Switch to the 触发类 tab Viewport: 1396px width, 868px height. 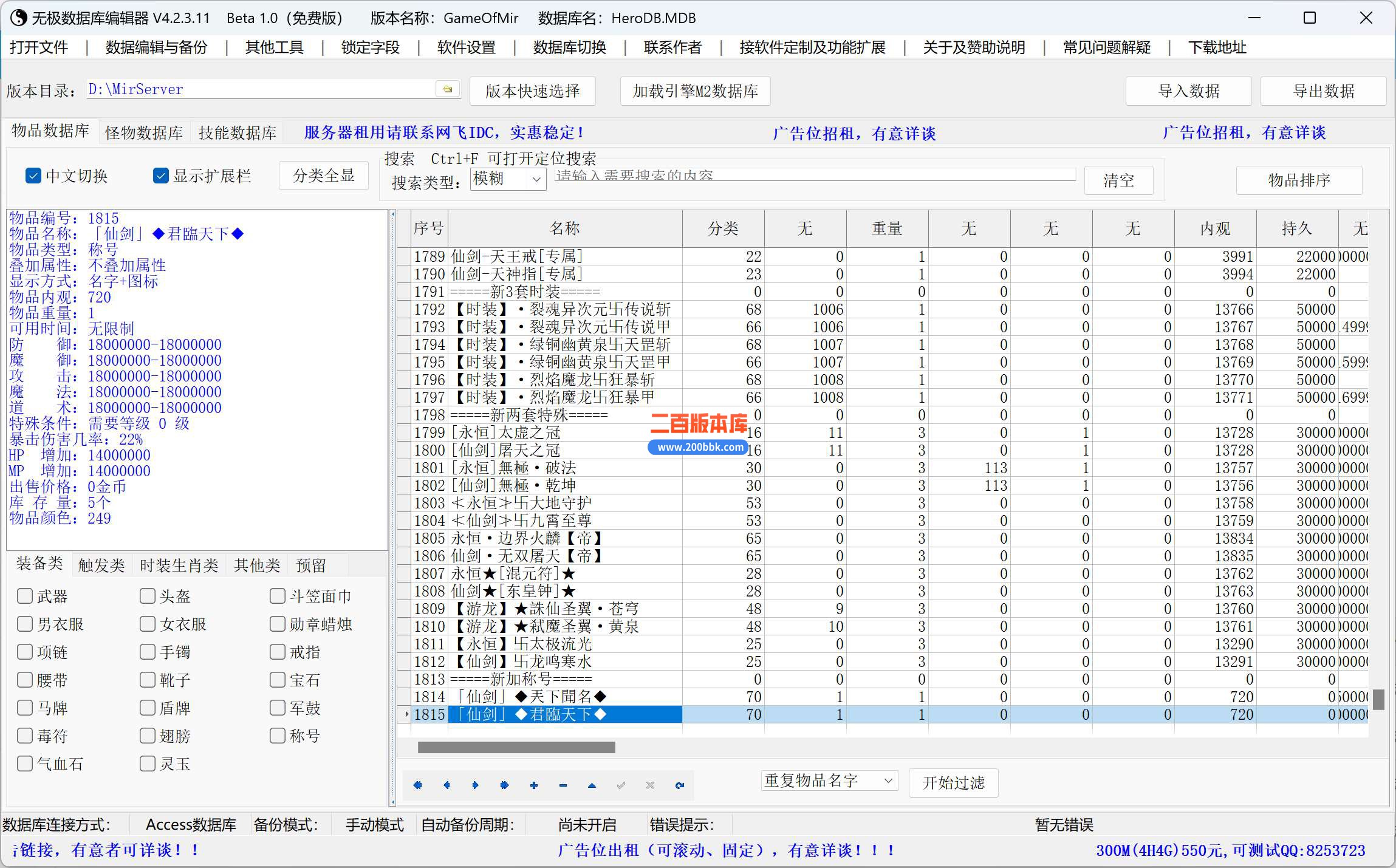[101, 566]
